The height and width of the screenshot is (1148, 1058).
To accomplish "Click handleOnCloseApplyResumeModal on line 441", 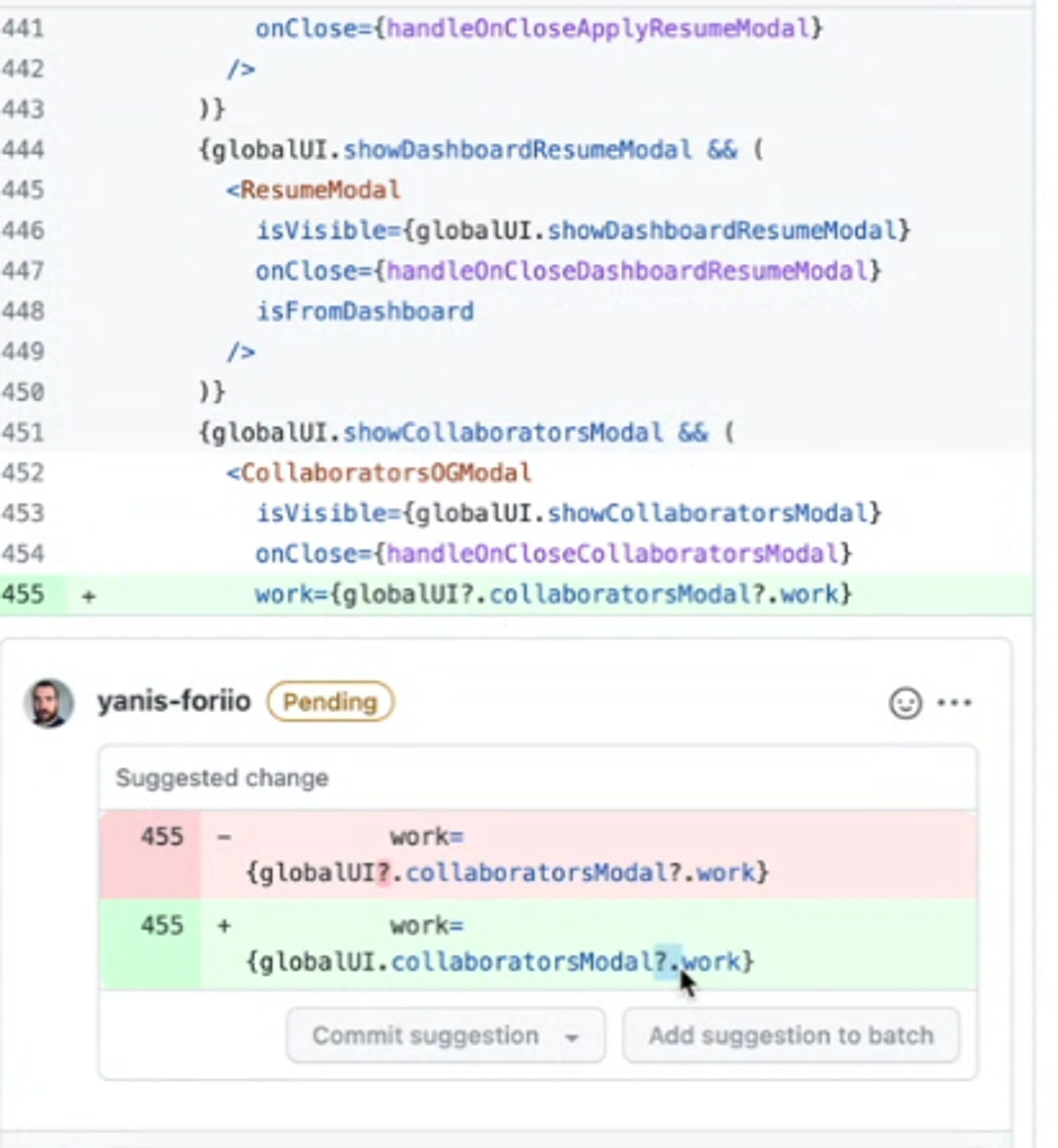I will point(598,28).
